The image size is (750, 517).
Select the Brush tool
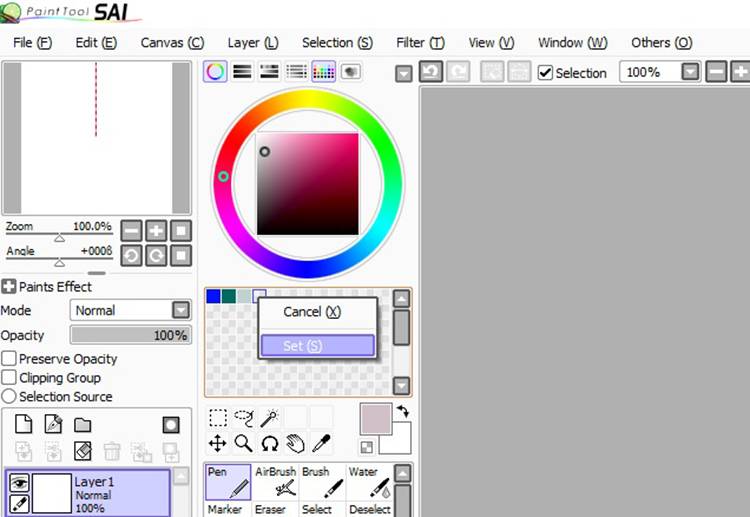point(322,482)
